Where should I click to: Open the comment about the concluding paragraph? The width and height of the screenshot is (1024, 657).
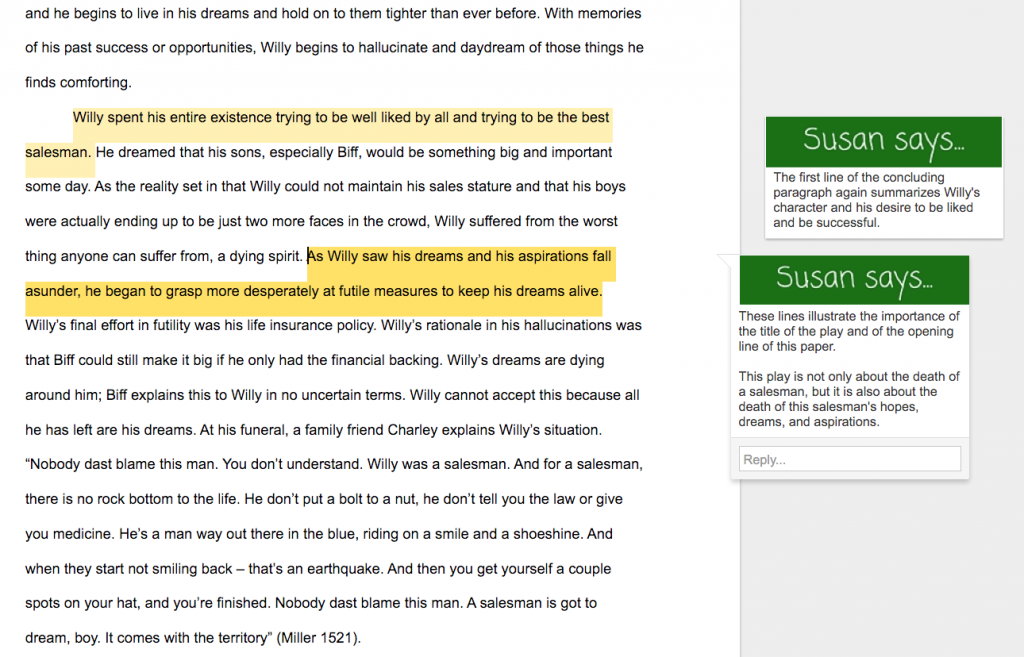[x=883, y=200]
